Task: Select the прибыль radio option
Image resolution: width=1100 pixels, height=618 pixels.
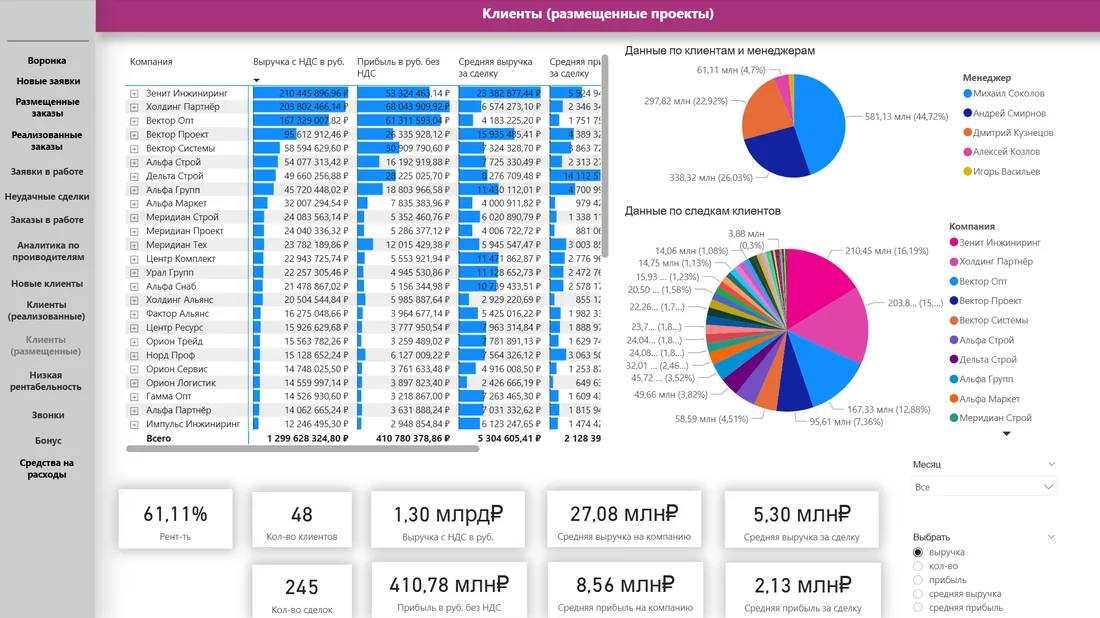Action: (918, 580)
